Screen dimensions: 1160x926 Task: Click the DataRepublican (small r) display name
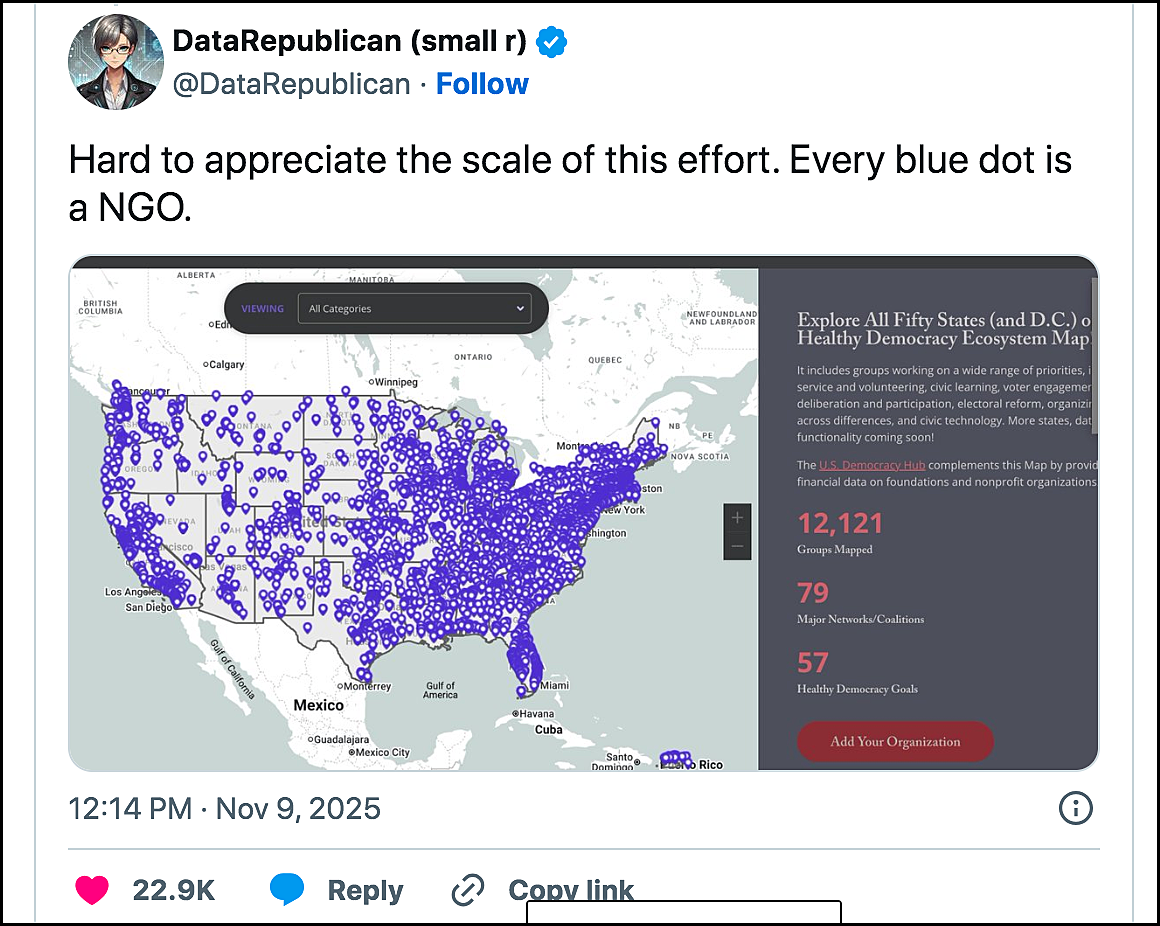pos(349,41)
